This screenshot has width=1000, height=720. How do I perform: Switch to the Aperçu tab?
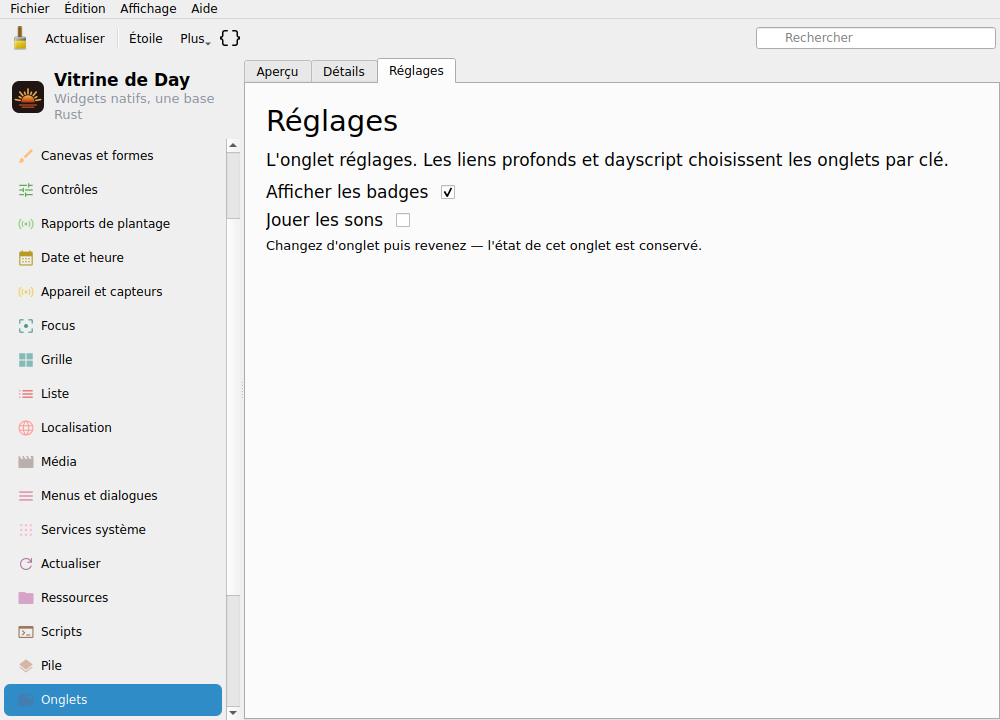point(277,71)
